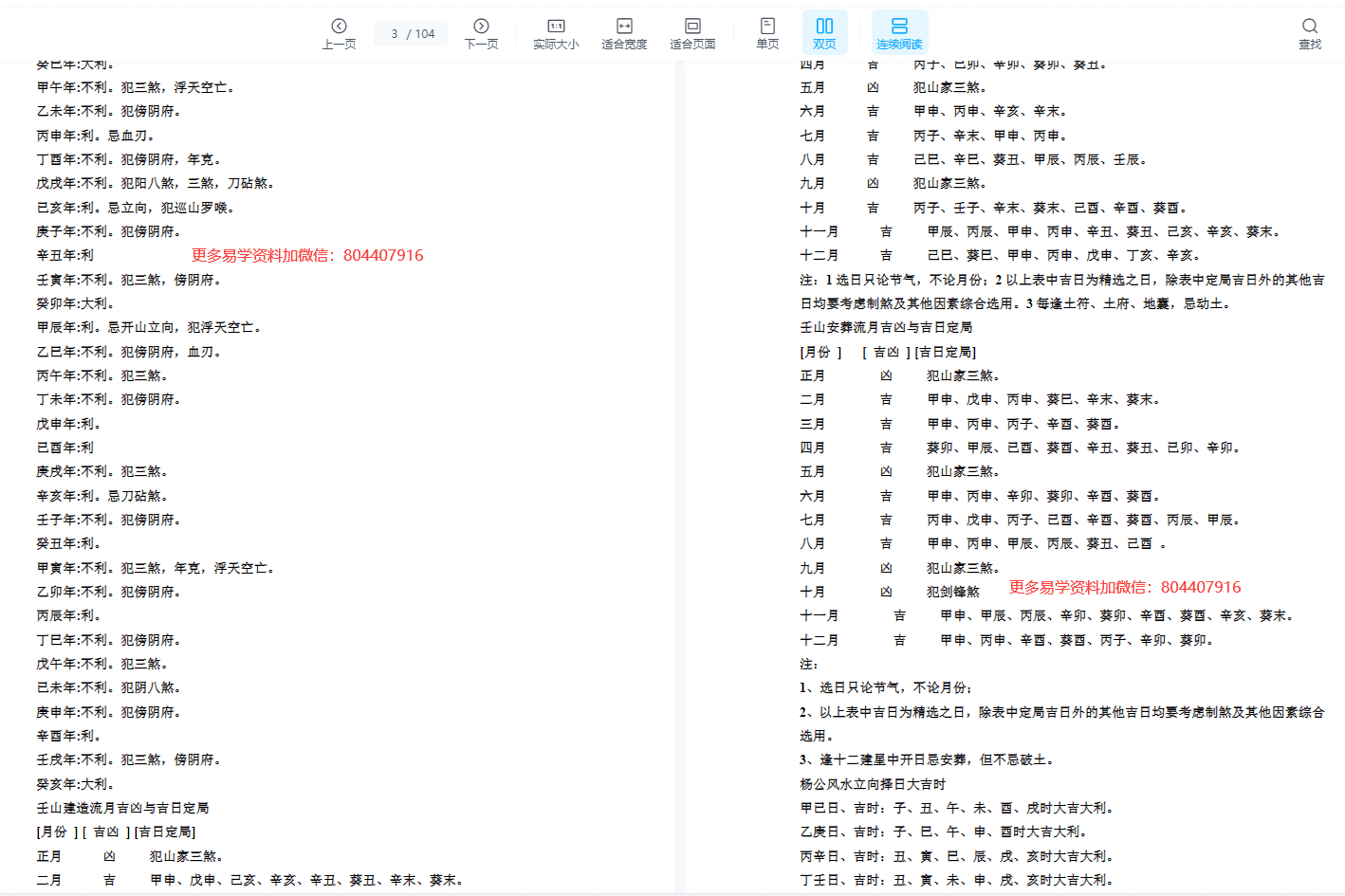Select fit width (适合宽度) view
Image resolution: width=1345 pixels, height=896 pixels.
pyautogui.click(x=624, y=32)
